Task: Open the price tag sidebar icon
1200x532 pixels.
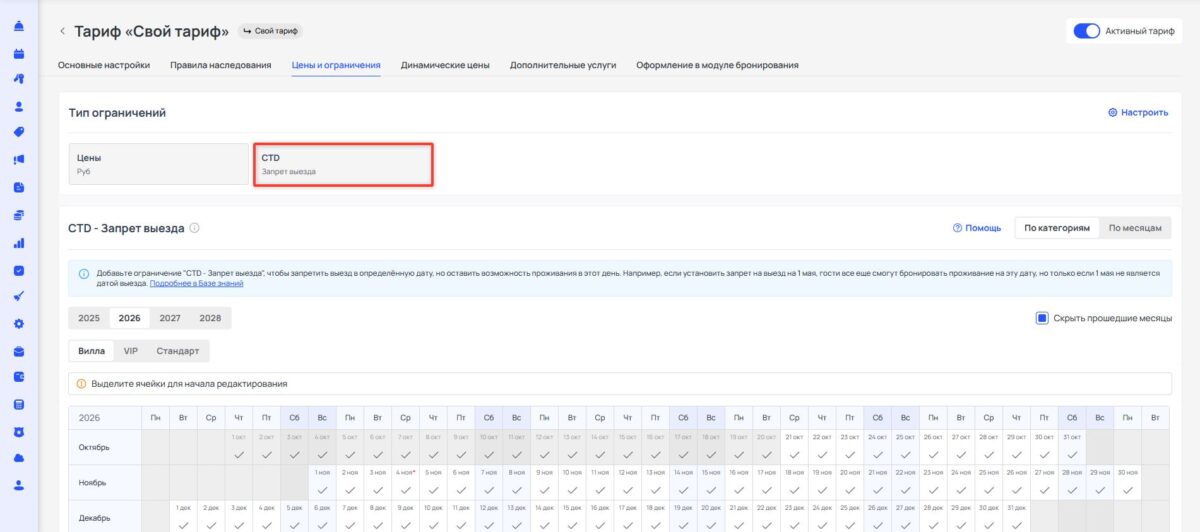Action: (19, 132)
